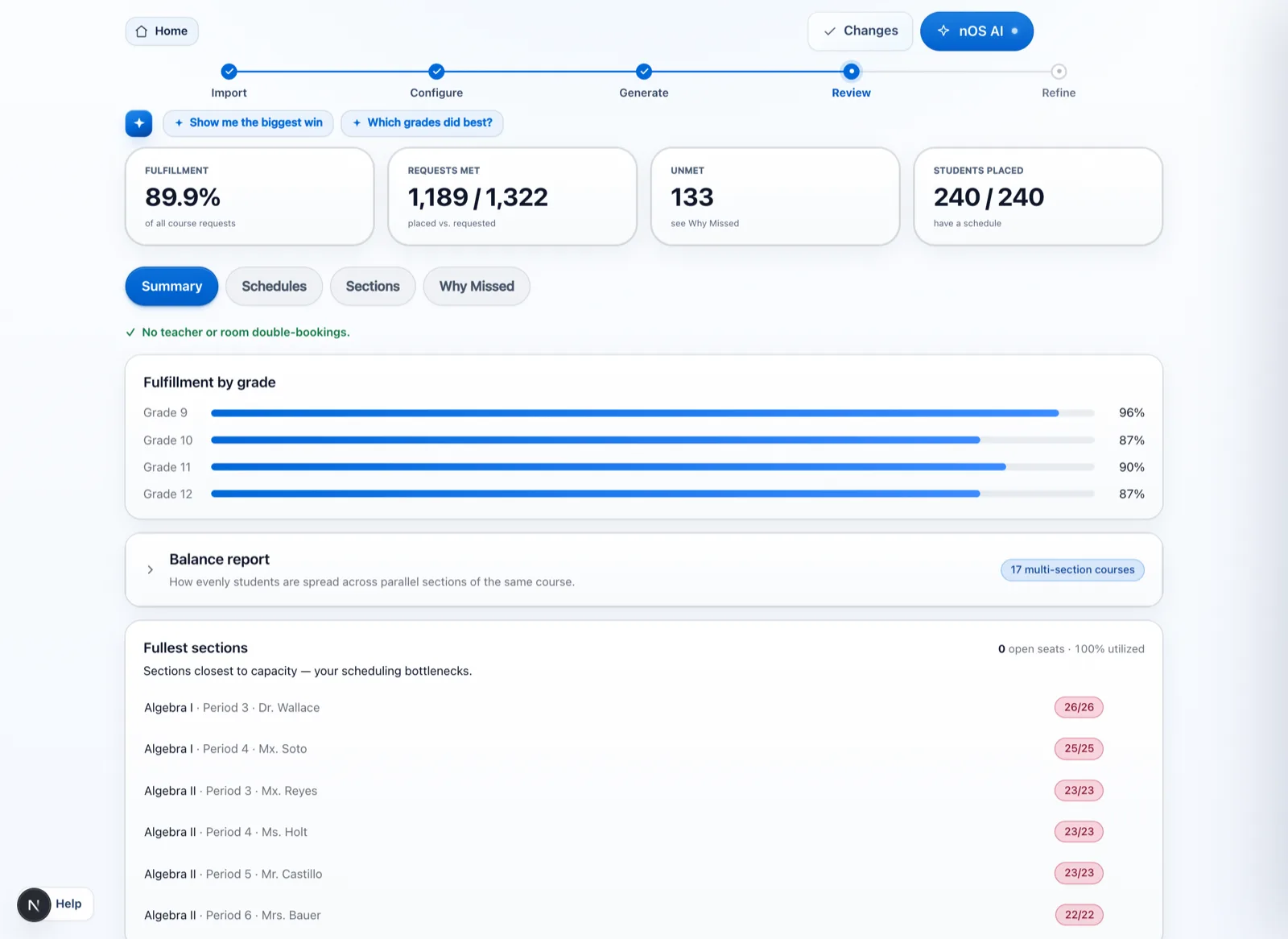Click the green checkmark before double-bookings notice
Viewport: 1288px width, 939px height.
(x=130, y=333)
